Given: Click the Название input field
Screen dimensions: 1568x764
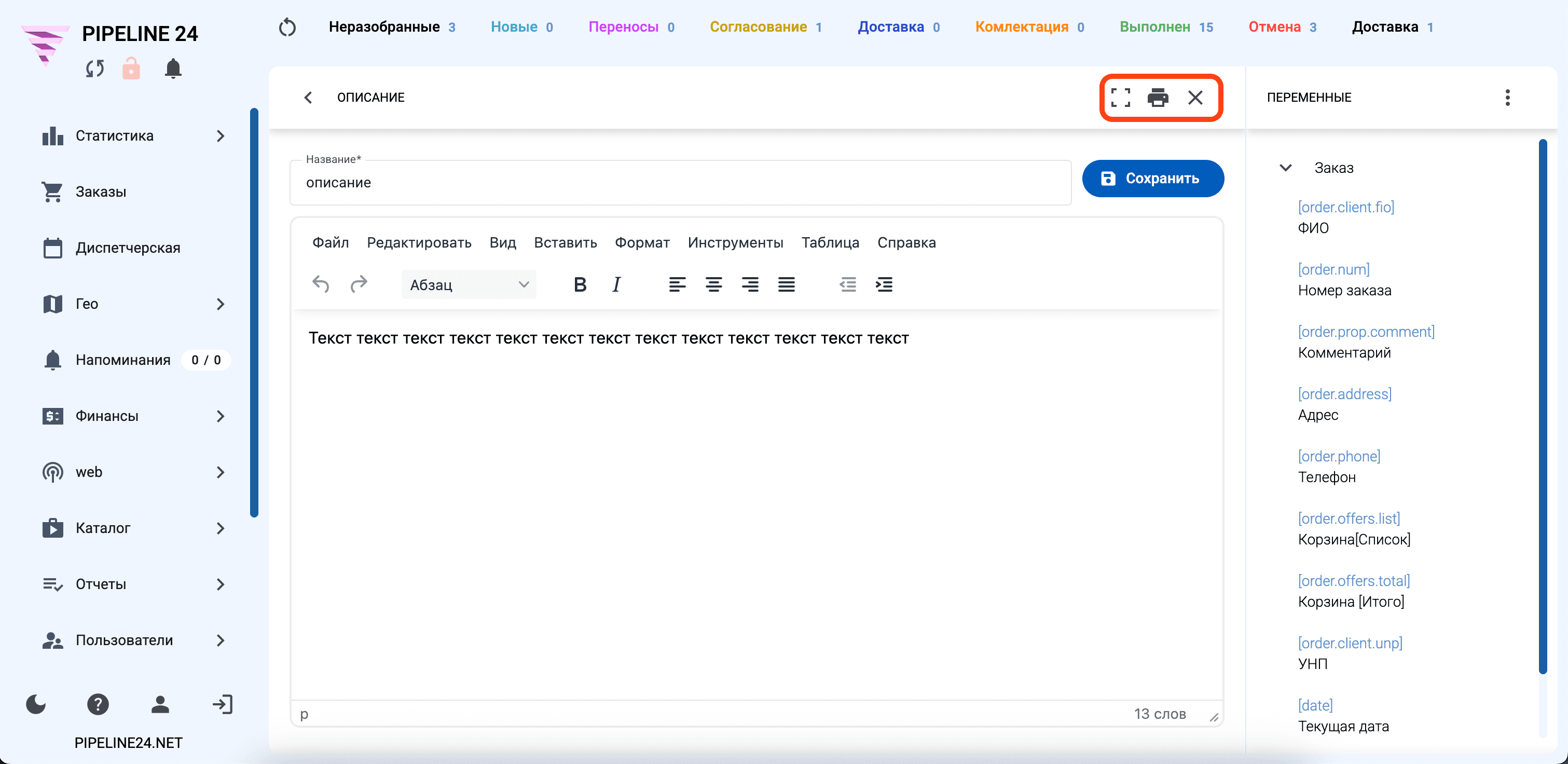Looking at the screenshot, I should 680,183.
